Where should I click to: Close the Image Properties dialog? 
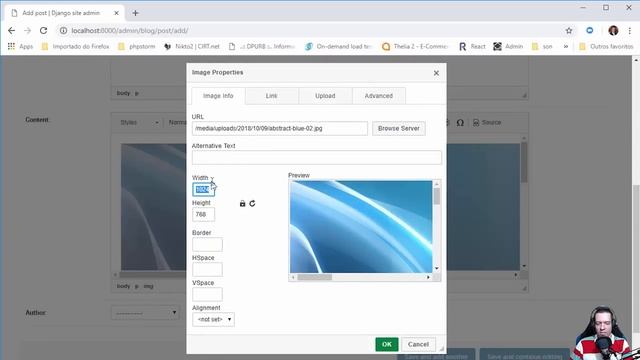(436, 73)
